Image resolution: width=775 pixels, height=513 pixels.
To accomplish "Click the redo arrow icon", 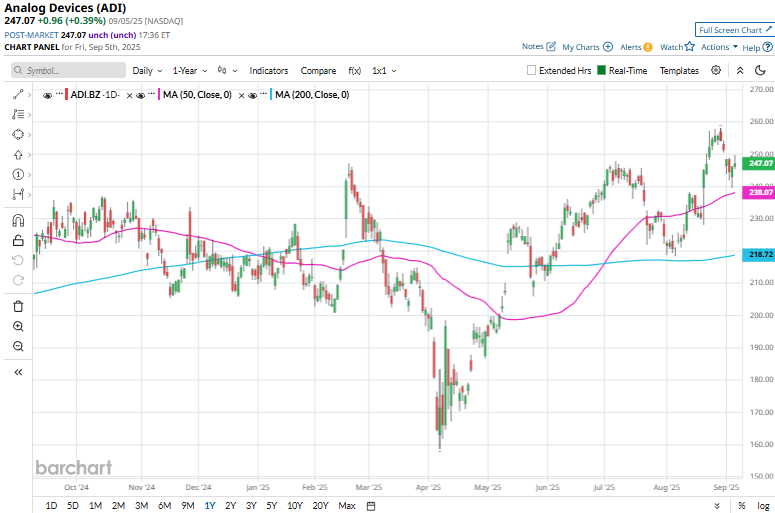I will [18, 280].
